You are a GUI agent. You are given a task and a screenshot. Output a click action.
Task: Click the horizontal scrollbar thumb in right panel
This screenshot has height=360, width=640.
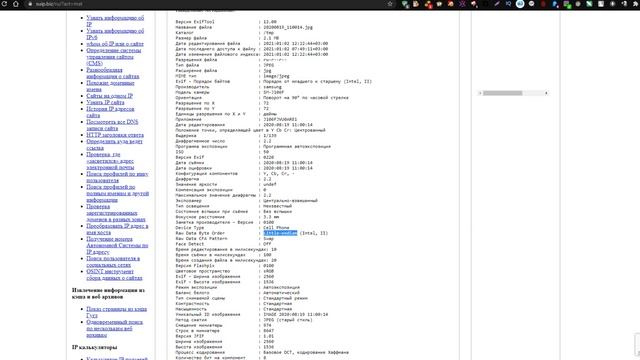click(x=502, y=93)
